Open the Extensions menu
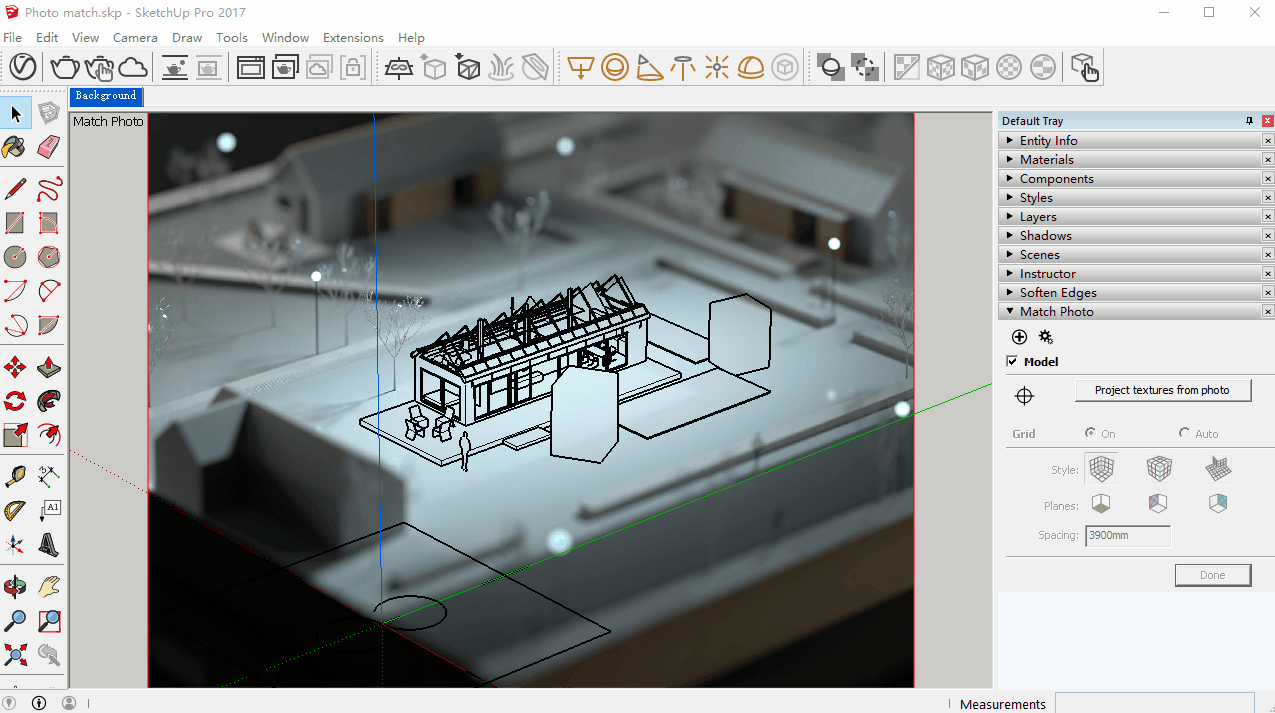This screenshot has height=713, width=1275. (353, 37)
